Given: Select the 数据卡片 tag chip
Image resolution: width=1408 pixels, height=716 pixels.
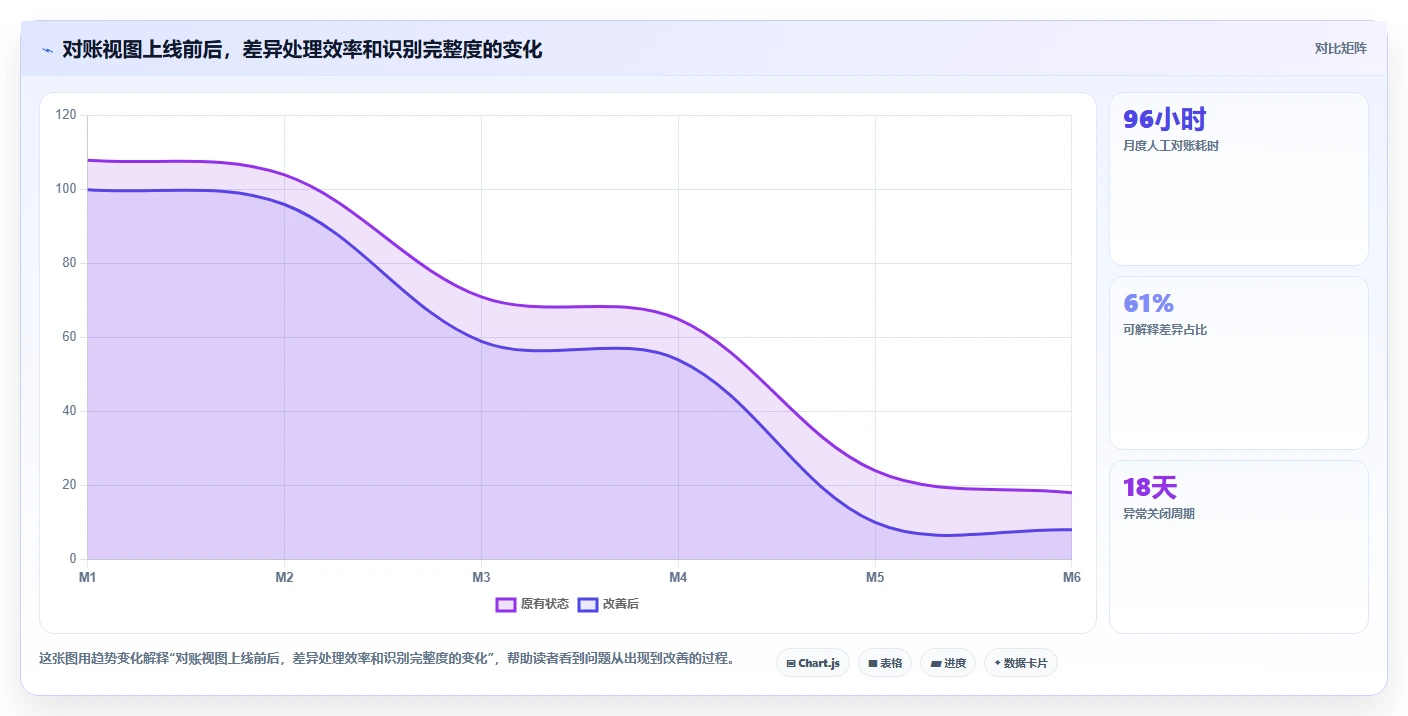Looking at the screenshot, I should tap(1021, 663).
